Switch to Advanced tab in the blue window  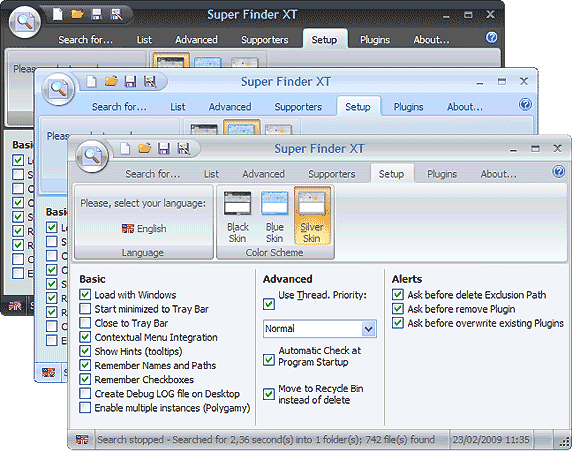coord(230,107)
